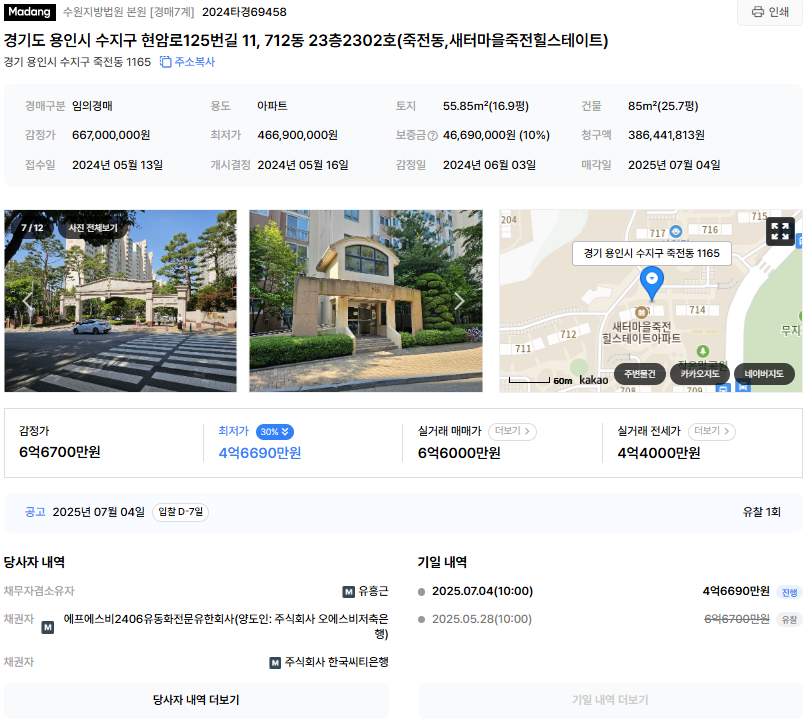The width and height of the screenshot is (806, 725).
Task: Click the 보증금 help question icon
Action: point(433,136)
